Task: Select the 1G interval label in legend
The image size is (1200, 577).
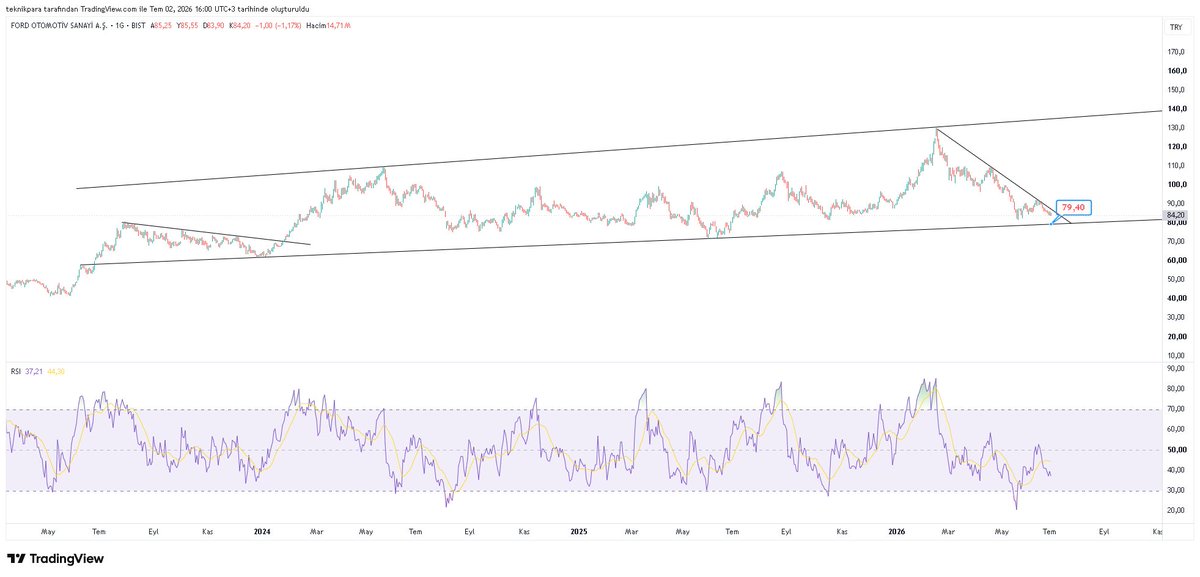Action: (120, 25)
